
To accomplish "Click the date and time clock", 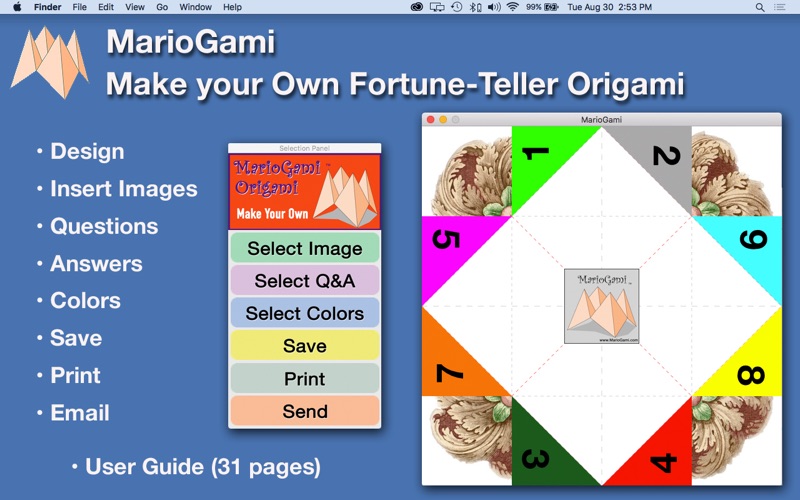I will 610,7.
